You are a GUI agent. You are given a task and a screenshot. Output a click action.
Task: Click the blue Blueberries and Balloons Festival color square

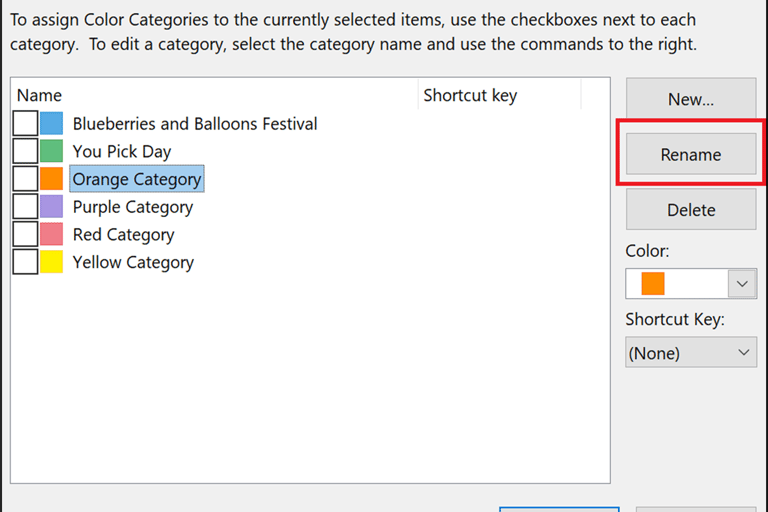tap(52, 124)
